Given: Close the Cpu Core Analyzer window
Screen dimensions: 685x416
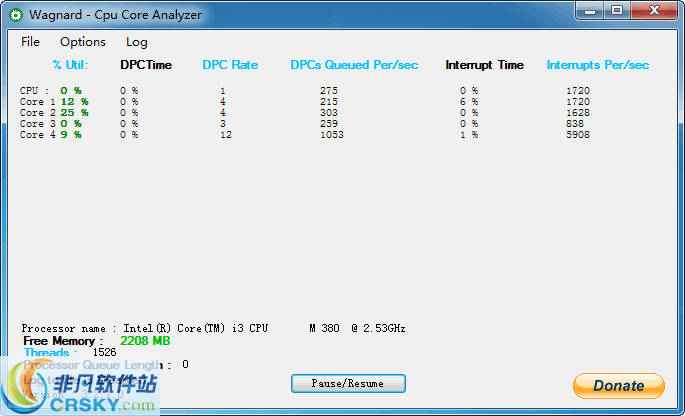Looking at the screenshot, I should click(x=654, y=11).
